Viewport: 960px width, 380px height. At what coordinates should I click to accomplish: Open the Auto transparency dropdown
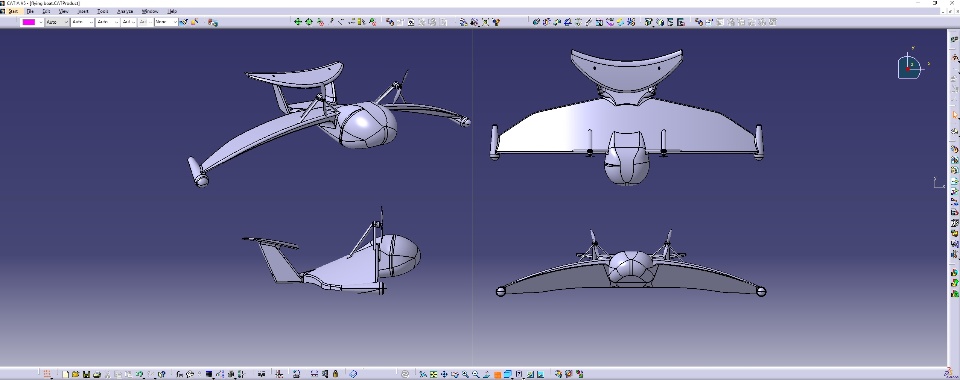[x=57, y=22]
